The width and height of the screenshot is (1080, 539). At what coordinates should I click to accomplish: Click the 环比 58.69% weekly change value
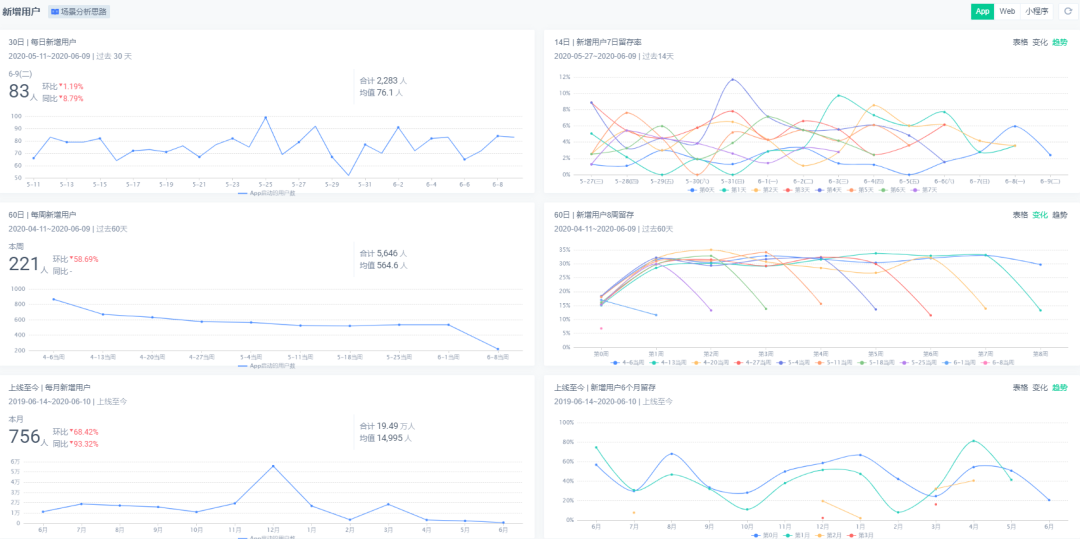tap(75, 260)
